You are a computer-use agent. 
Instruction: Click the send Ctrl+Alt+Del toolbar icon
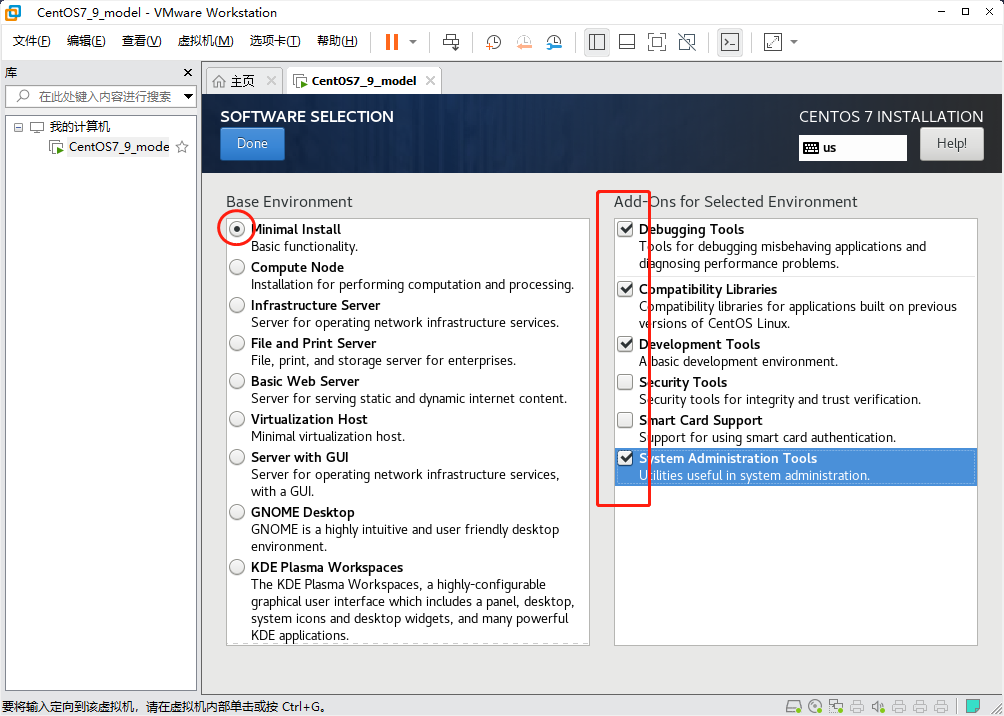pyautogui.click(x=451, y=42)
